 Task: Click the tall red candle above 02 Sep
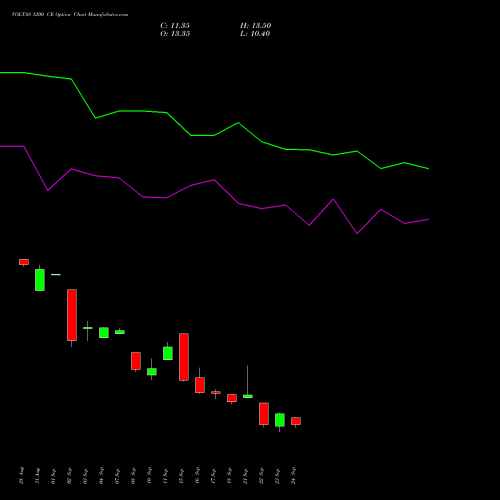click(72, 315)
